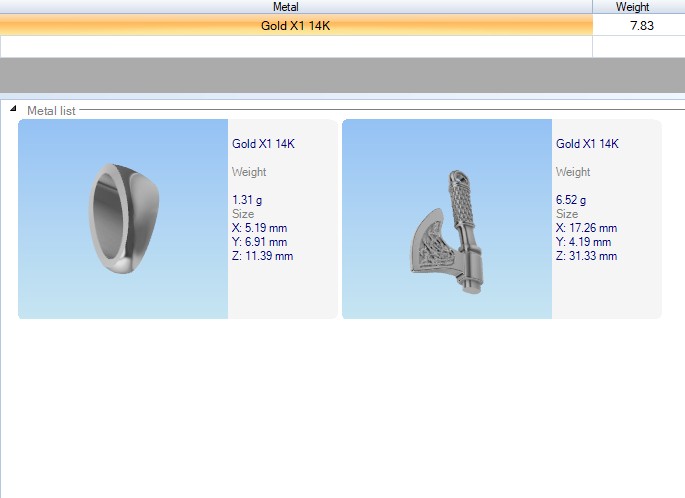
Task: Click the ring's Y: 6.91 mm dimension
Action: pyautogui.click(x=259, y=242)
